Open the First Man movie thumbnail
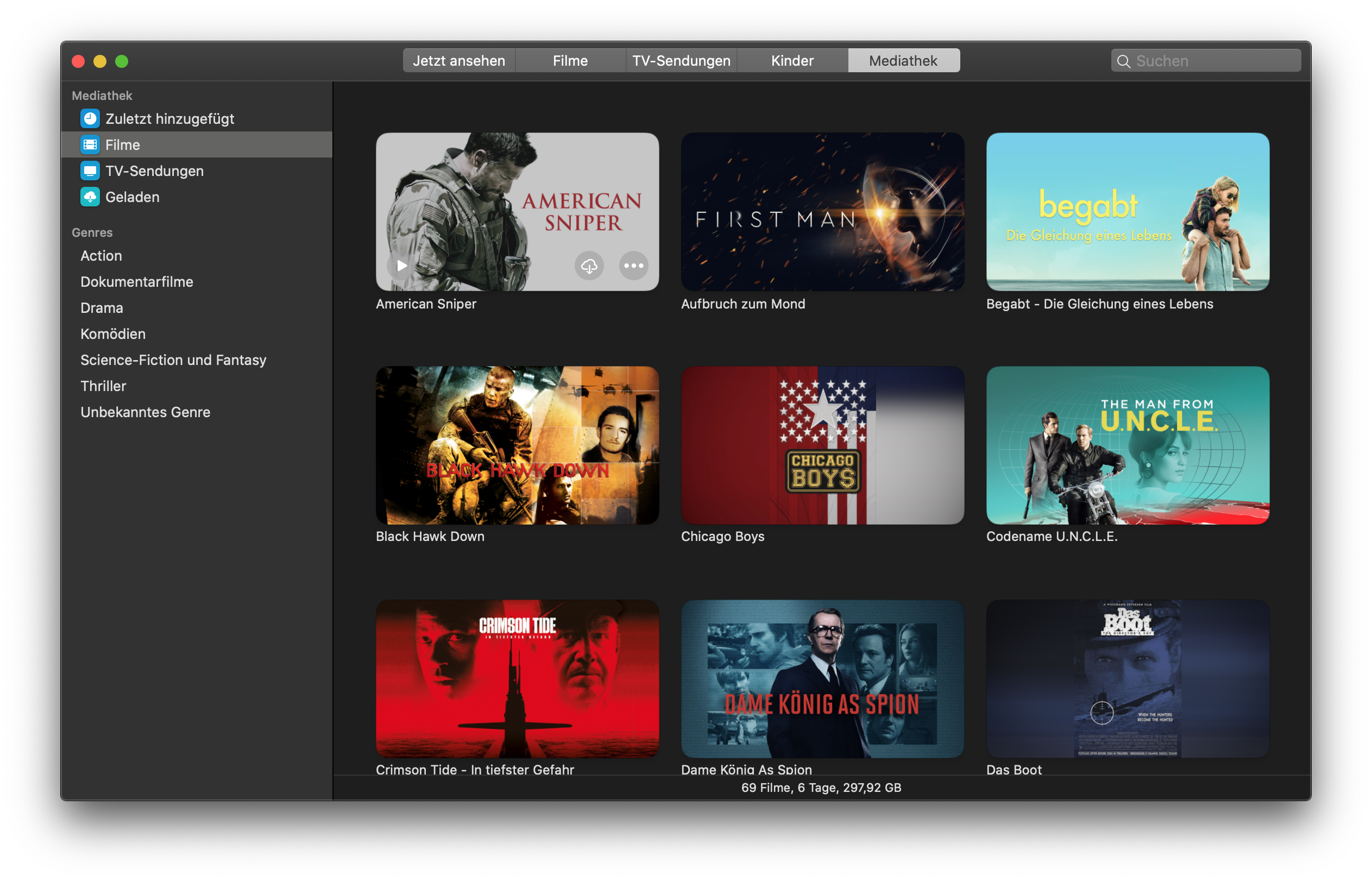1372x881 pixels. [x=822, y=212]
